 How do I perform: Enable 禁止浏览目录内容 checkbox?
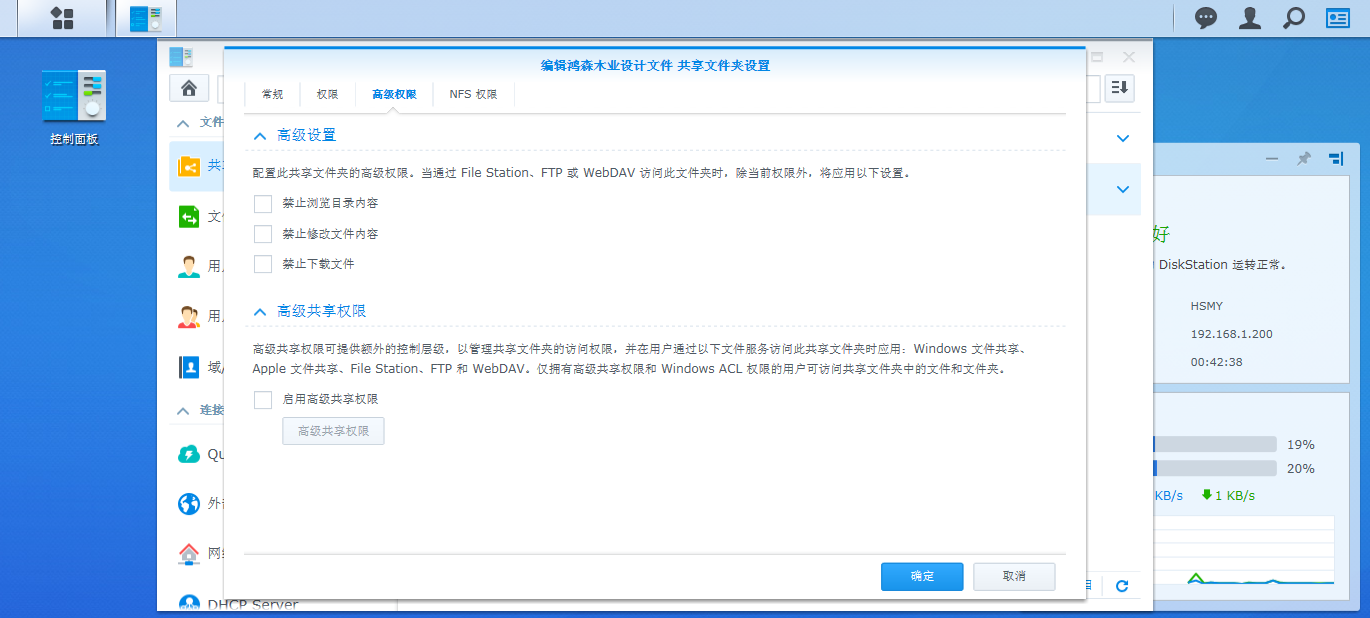263,203
